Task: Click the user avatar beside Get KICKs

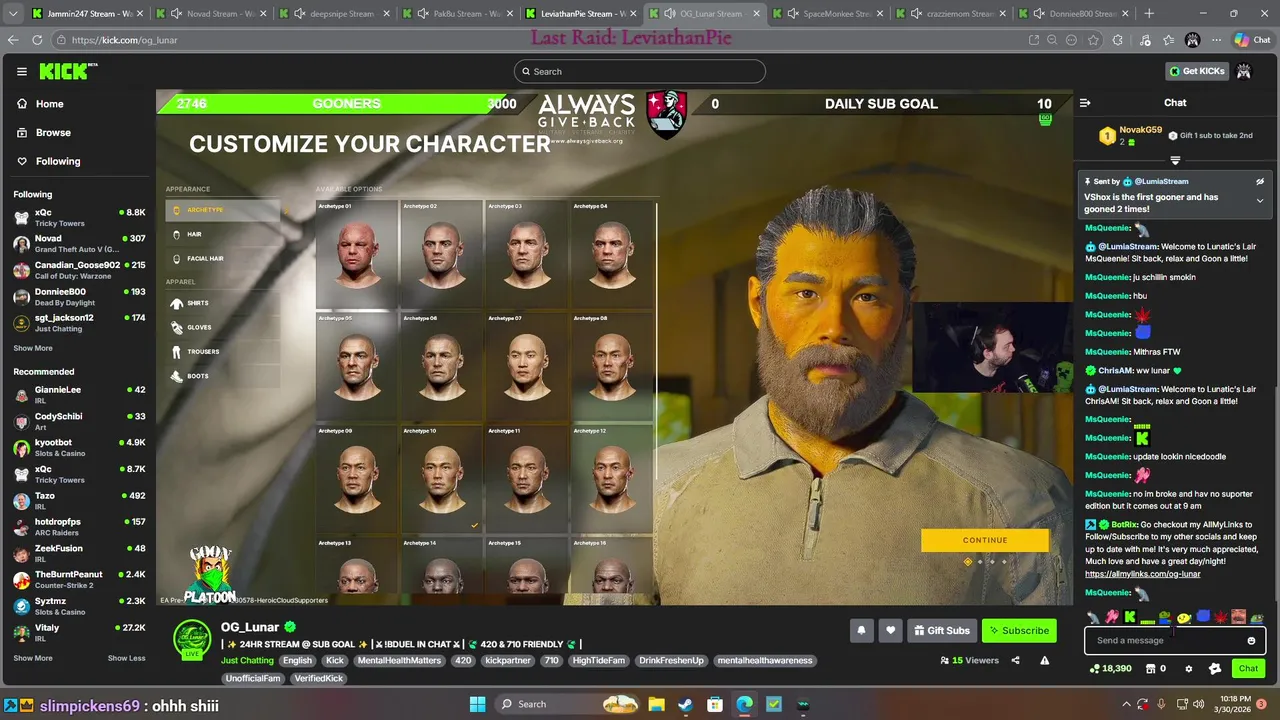Action: click(x=1244, y=71)
